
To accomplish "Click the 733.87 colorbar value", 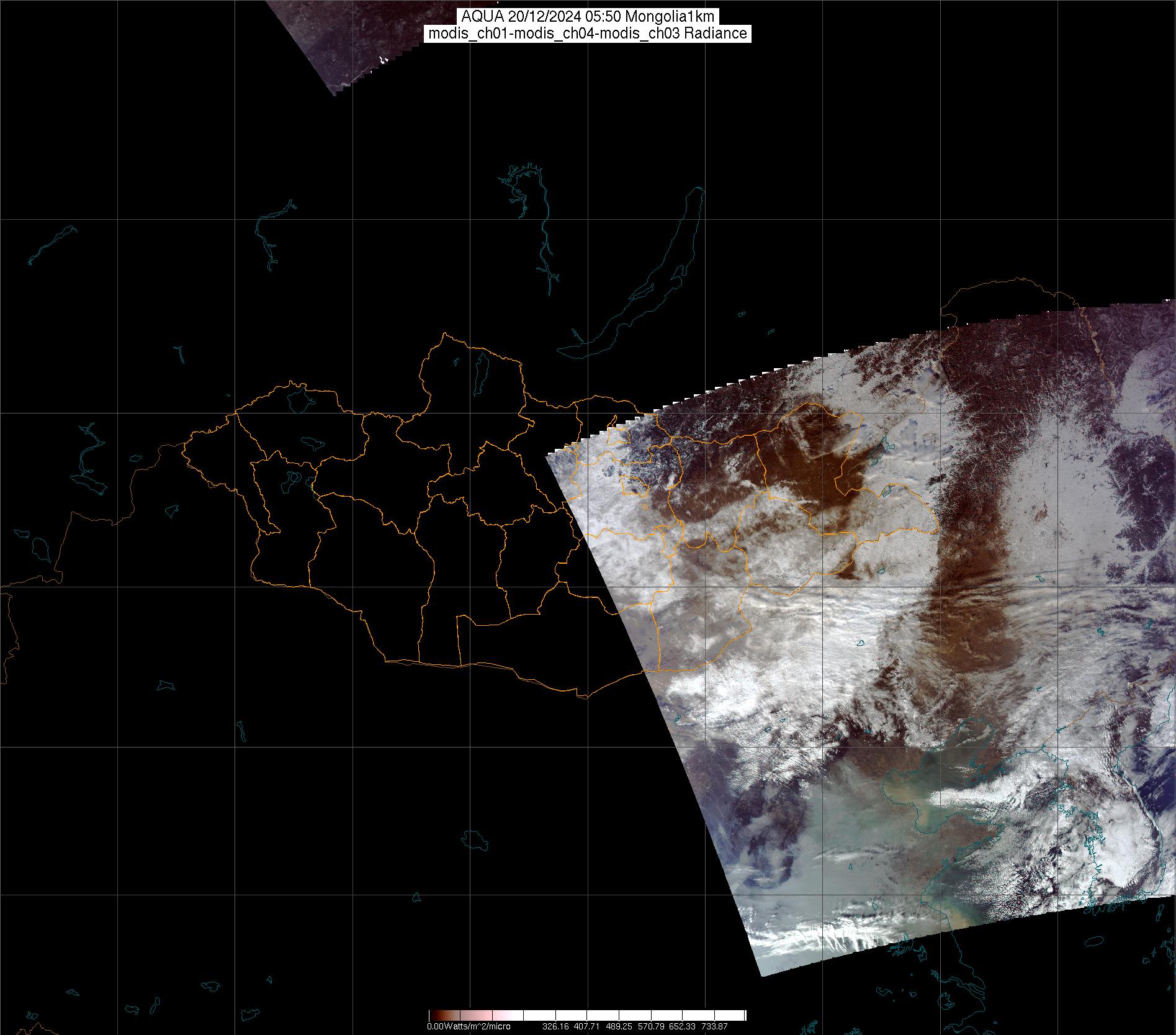I will coord(714,1027).
